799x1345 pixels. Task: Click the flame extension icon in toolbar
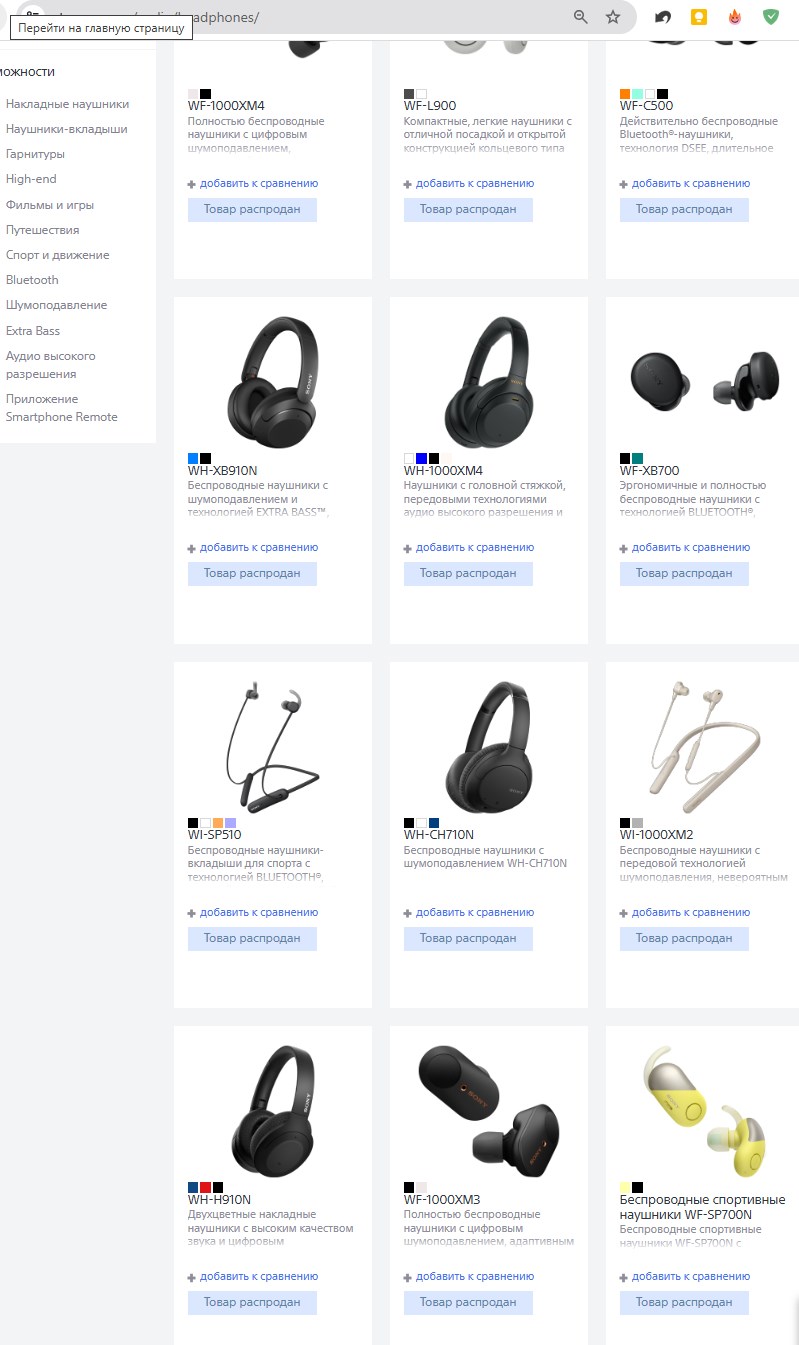[734, 17]
